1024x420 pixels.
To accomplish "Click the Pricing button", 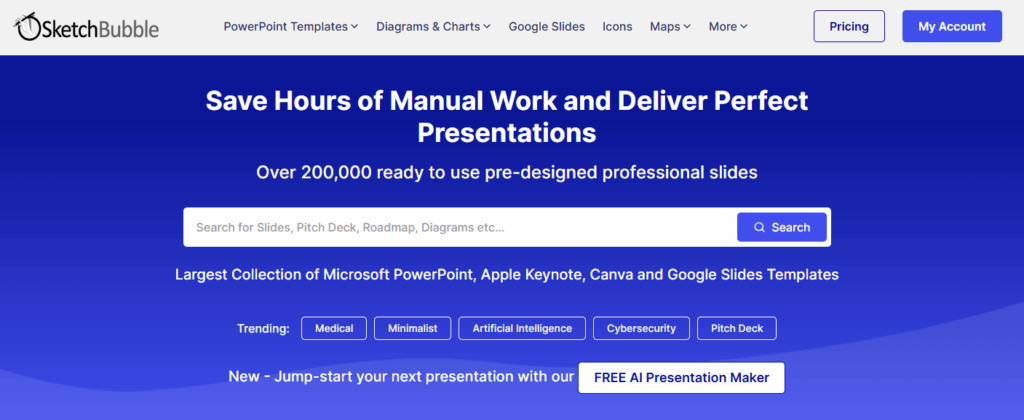I will [x=849, y=27].
